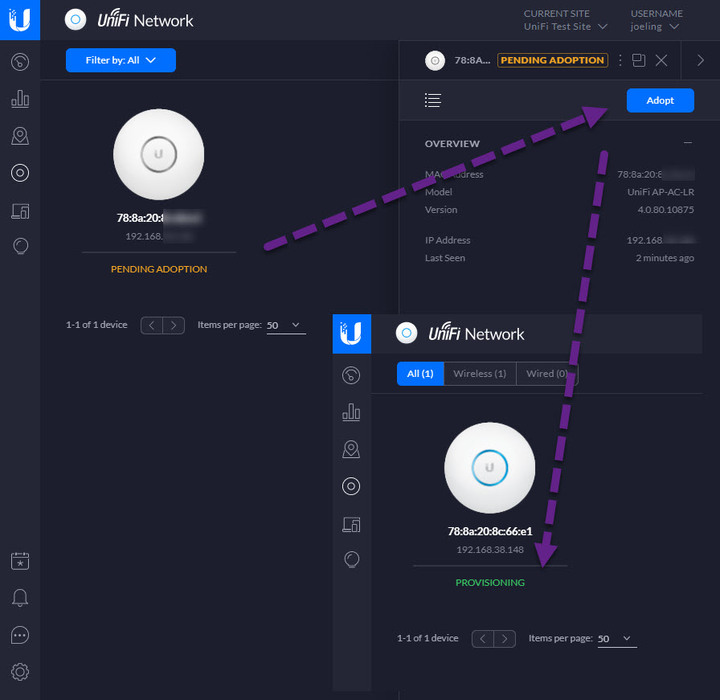Open Statistics icon in inset window sidebar
The width and height of the screenshot is (720, 700).
[351, 412]
